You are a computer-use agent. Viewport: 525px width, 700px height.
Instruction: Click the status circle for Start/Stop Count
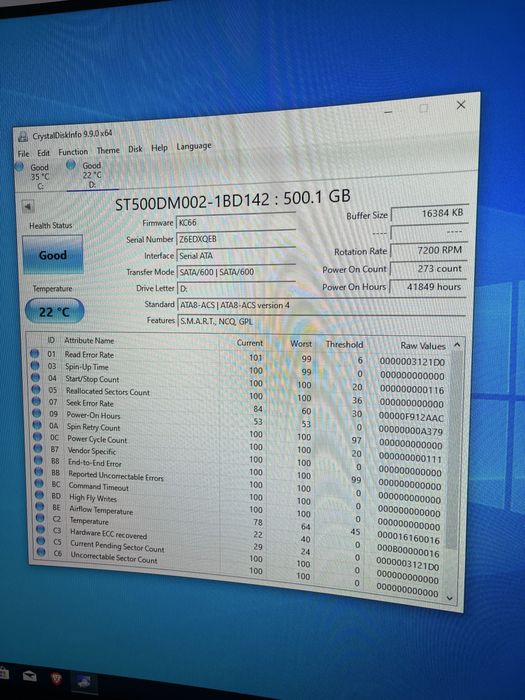35,377
